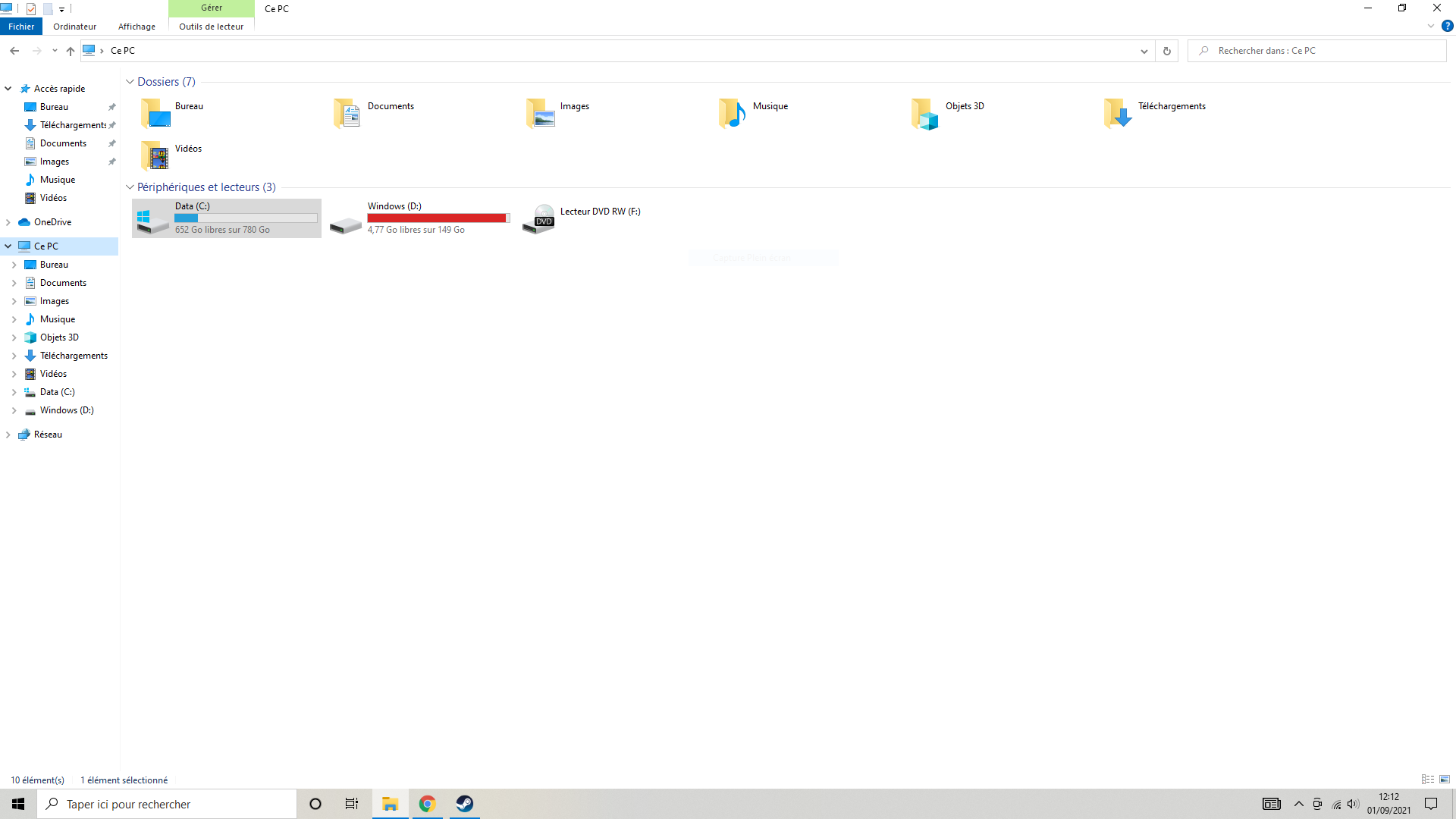Screen dimensions: 1456x819
Task: Launch Steam from the taskbar
Action: click(x=464, y=804)
